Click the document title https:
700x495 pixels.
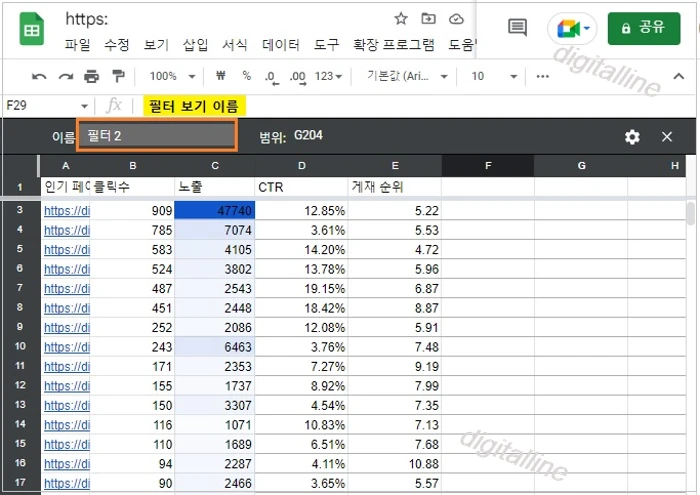coord(87,19)
